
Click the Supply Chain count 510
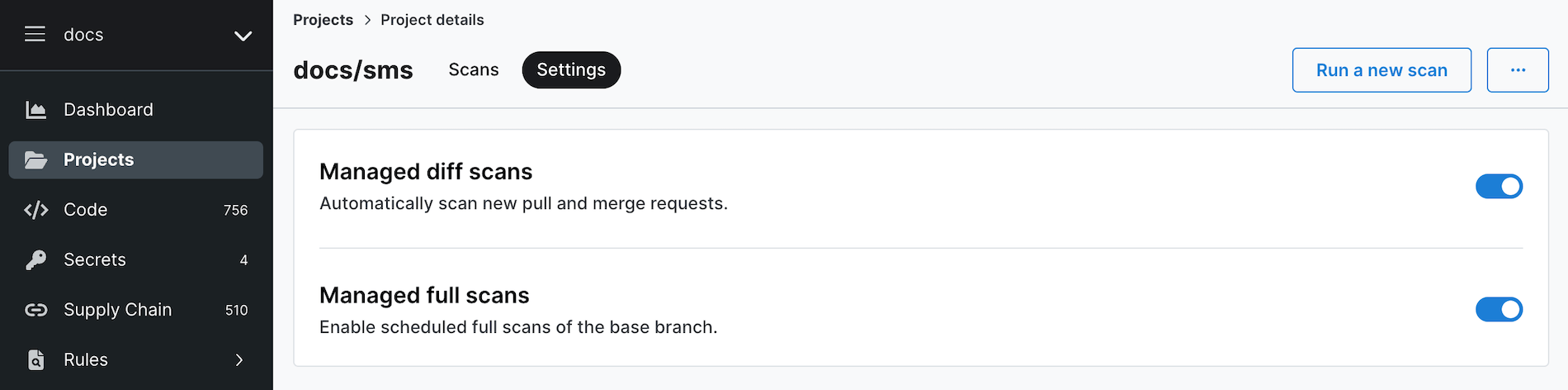coord(236,311)
